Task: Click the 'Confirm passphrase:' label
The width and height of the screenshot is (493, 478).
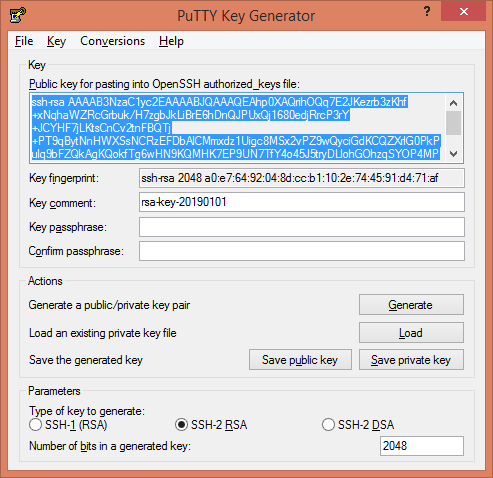Action: (76, 251)
